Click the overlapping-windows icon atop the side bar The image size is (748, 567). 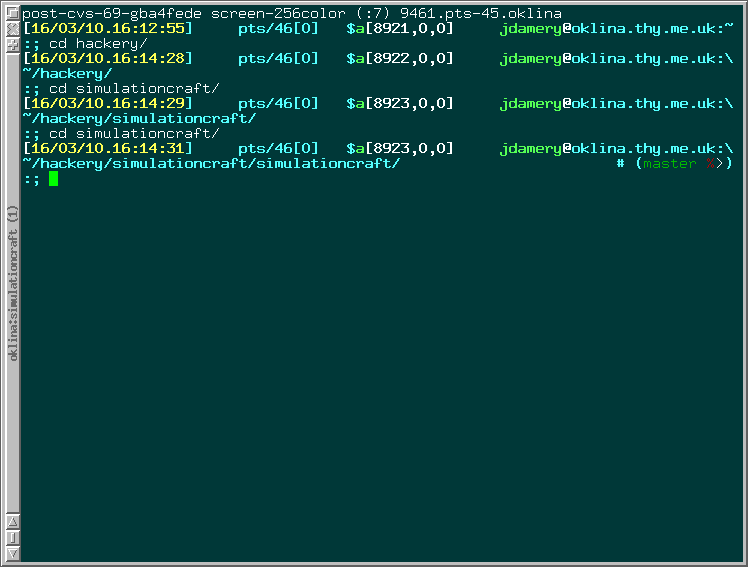[x=12, y=13]
